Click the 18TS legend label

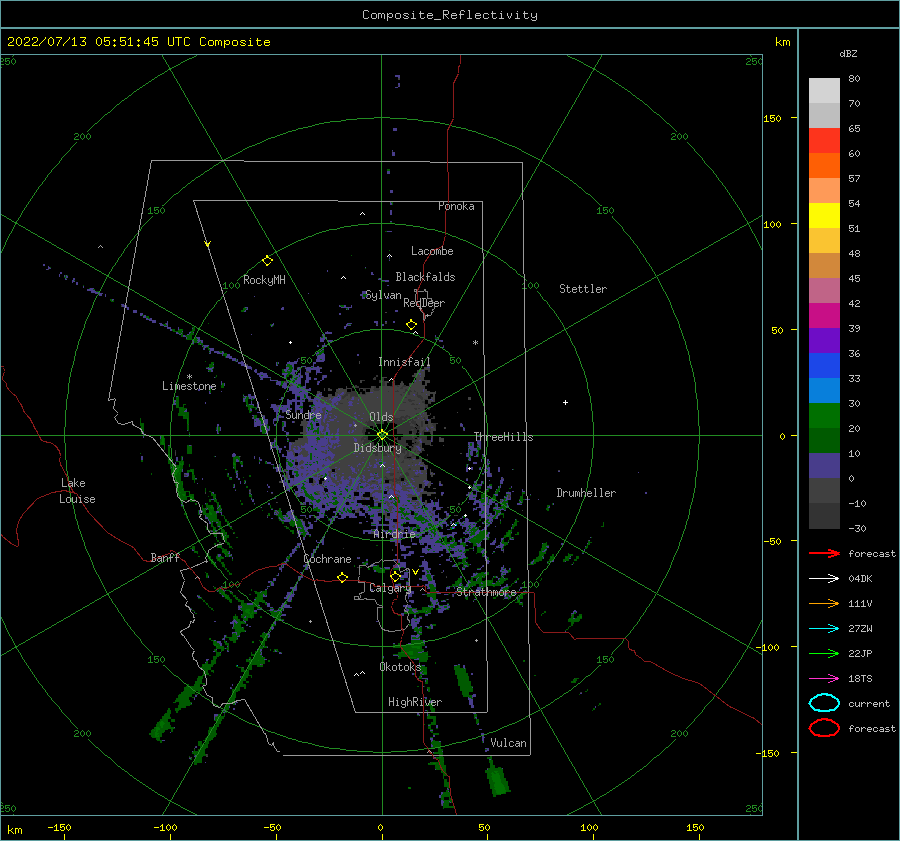pyautogui.click(x=860, y=679)
